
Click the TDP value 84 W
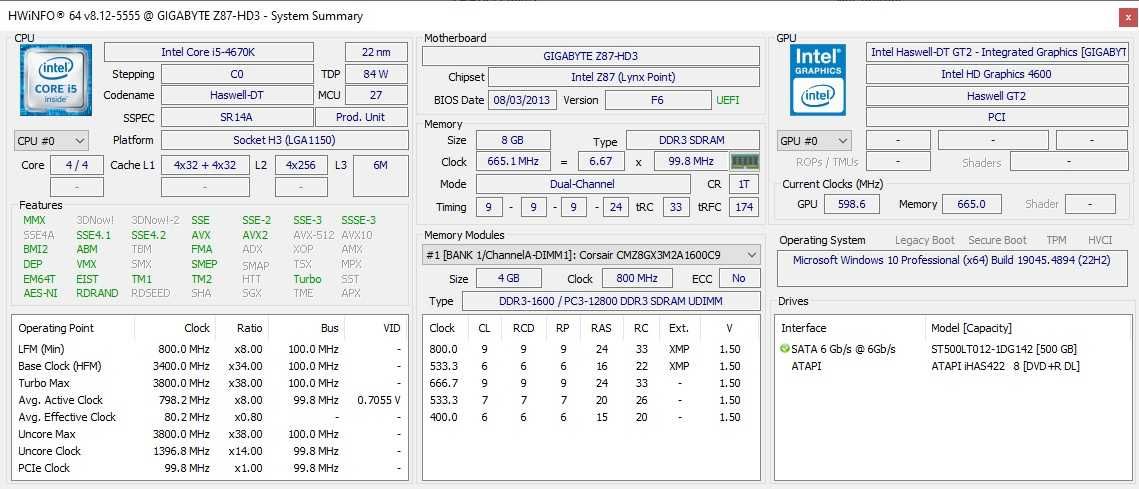pos(376,74)
